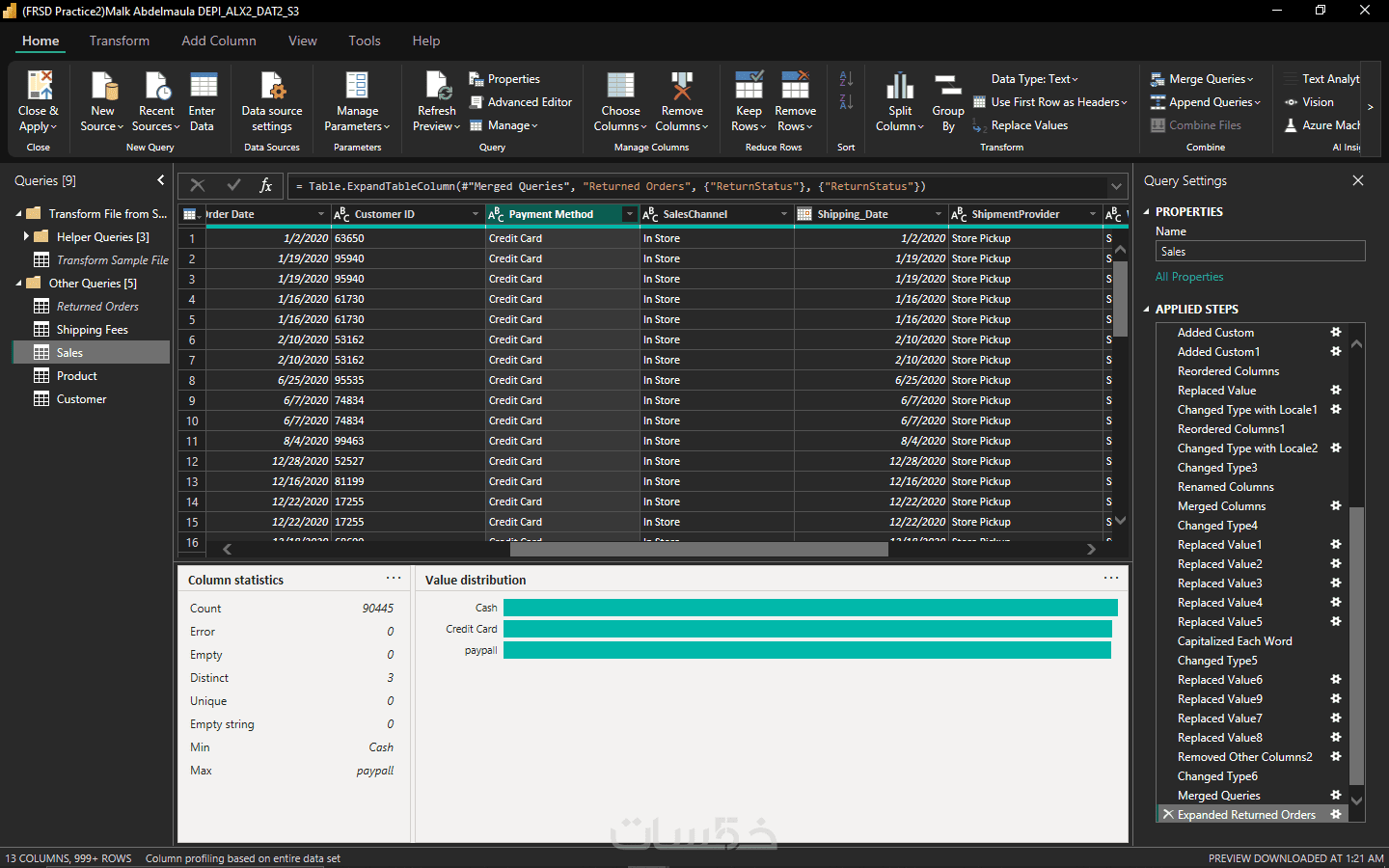Cancel formula bar edit with X icon

[198, 185]
